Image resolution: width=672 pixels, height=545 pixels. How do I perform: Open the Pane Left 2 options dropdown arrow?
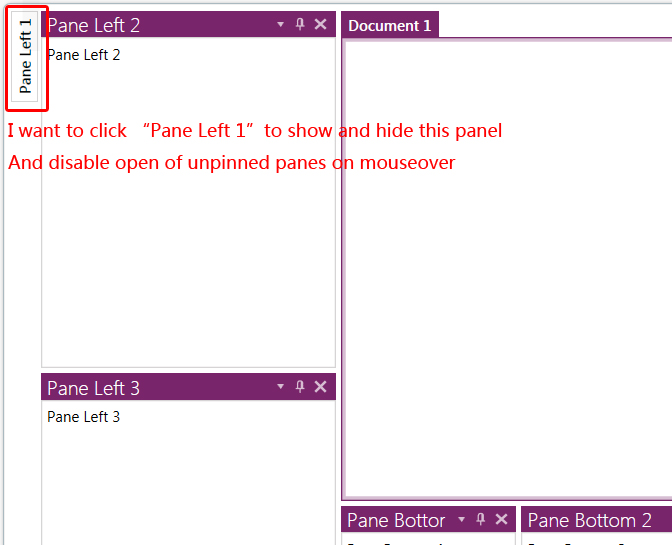pyautogui.click(x=281, y=24)
